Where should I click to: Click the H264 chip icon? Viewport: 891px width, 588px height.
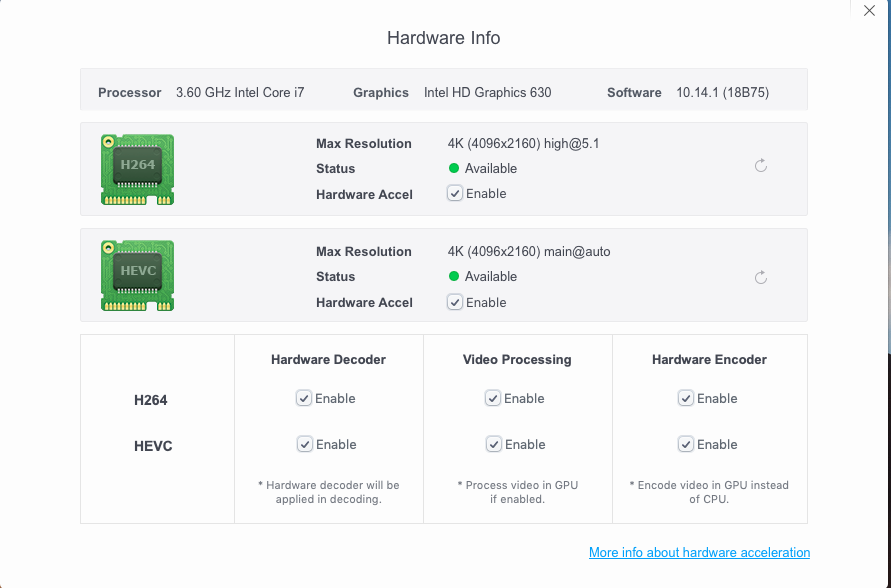coord(138,169)
